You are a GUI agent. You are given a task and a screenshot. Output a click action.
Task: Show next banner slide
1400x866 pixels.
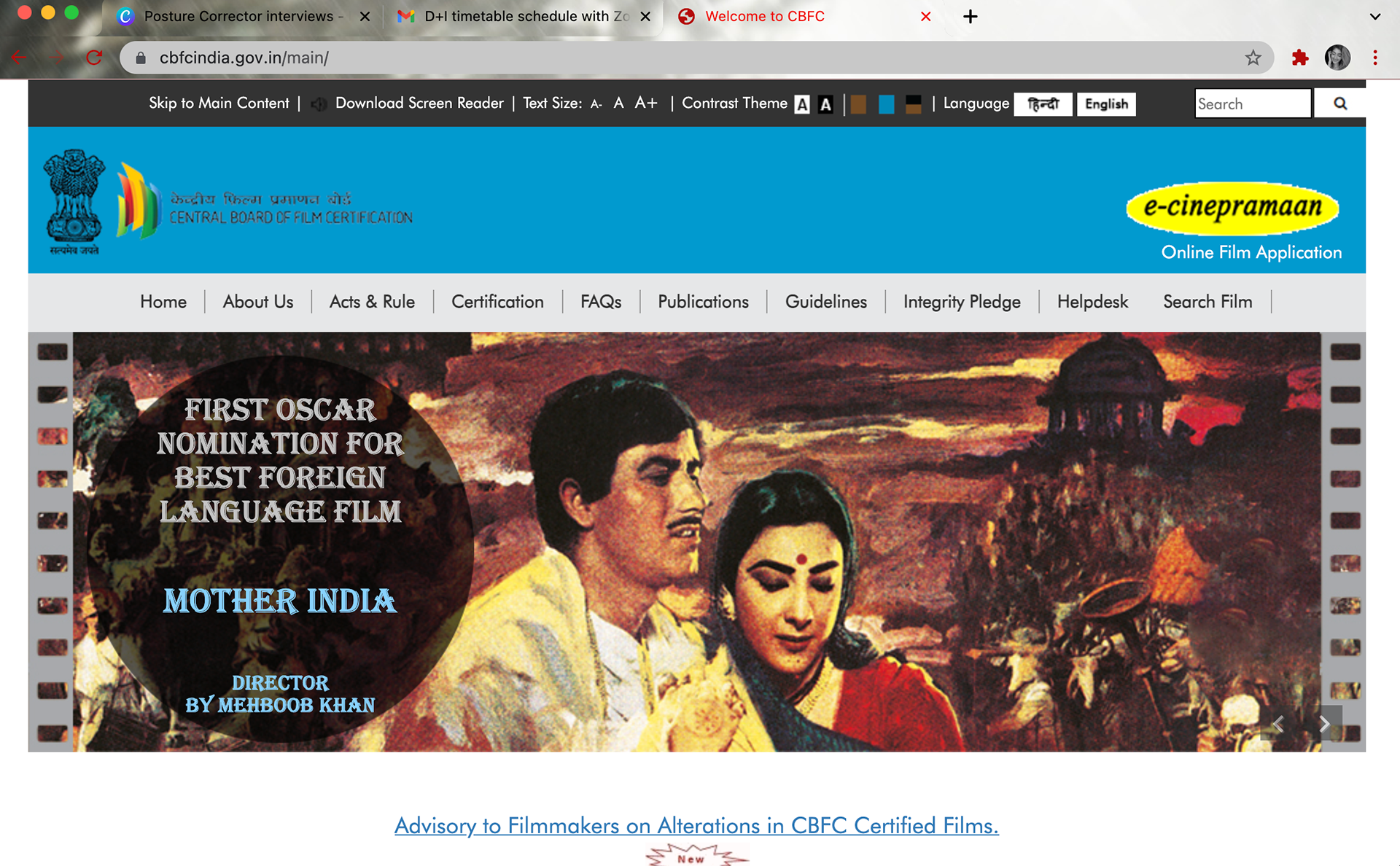point(1325,723)
